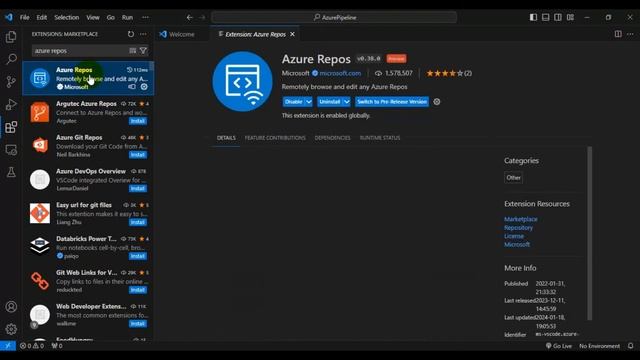Open the Run menu
640x360 pixels.
[x=127, y=18]
